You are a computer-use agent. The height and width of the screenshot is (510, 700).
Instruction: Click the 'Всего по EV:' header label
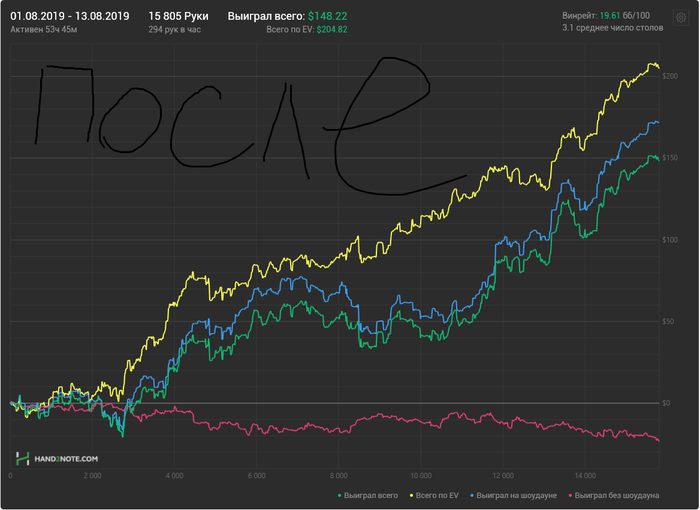291,29
